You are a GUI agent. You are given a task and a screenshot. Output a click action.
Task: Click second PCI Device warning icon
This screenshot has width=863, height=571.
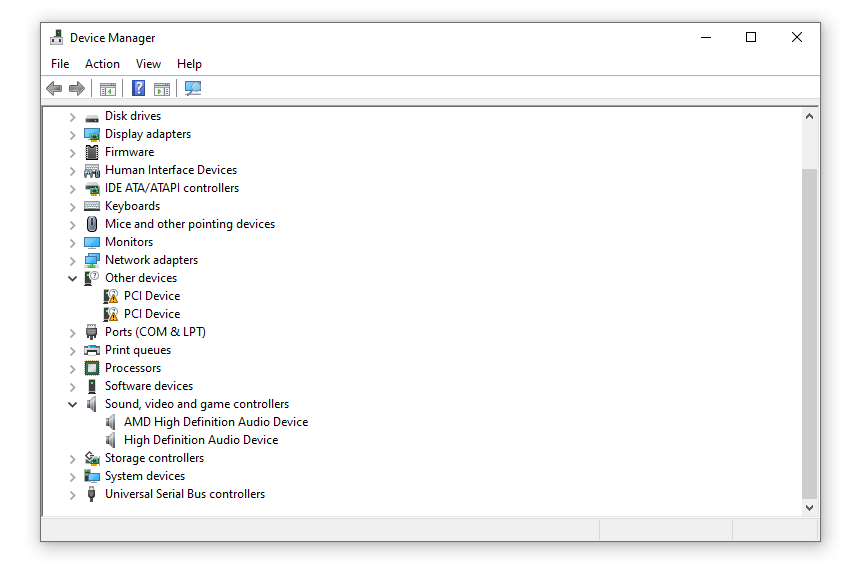111,314
